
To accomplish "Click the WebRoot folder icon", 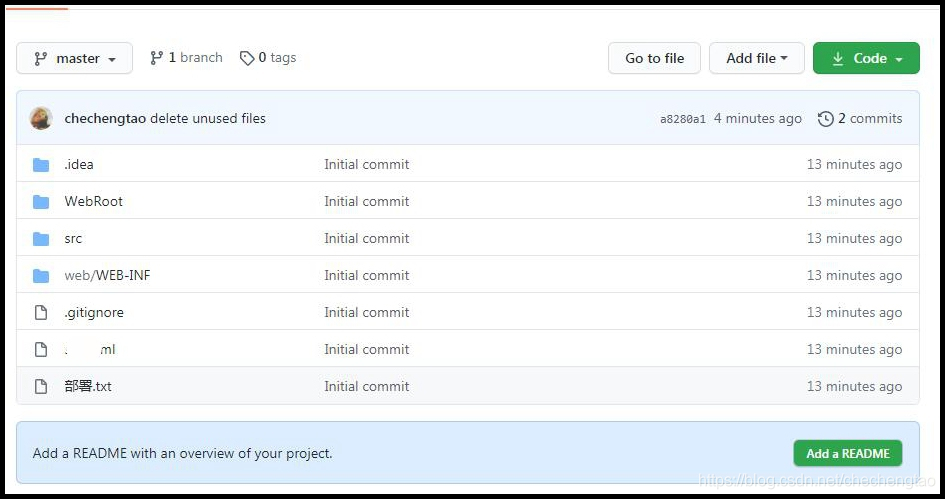I will [x=41, y=202].
